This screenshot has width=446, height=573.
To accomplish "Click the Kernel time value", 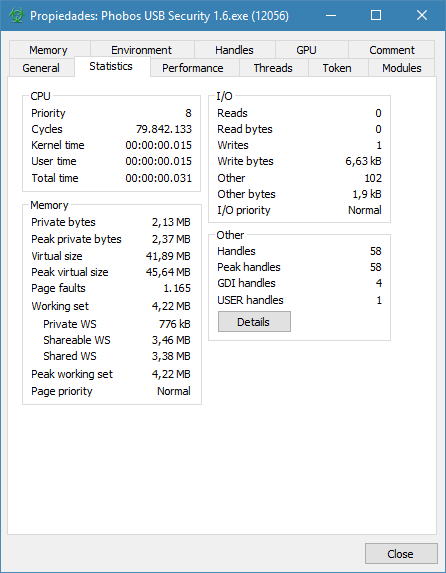I will (159, 145).
